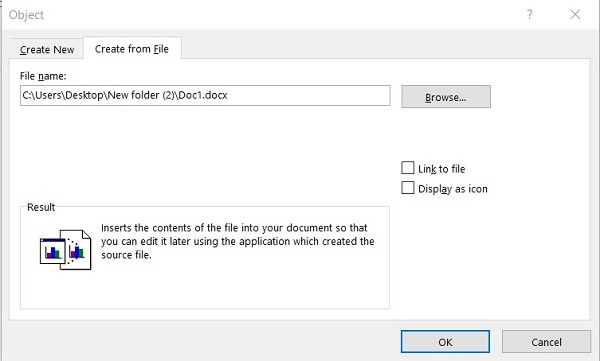Click the 'File name:' label
The height and width of the screenshot is (361, 600).
[43, 76]
